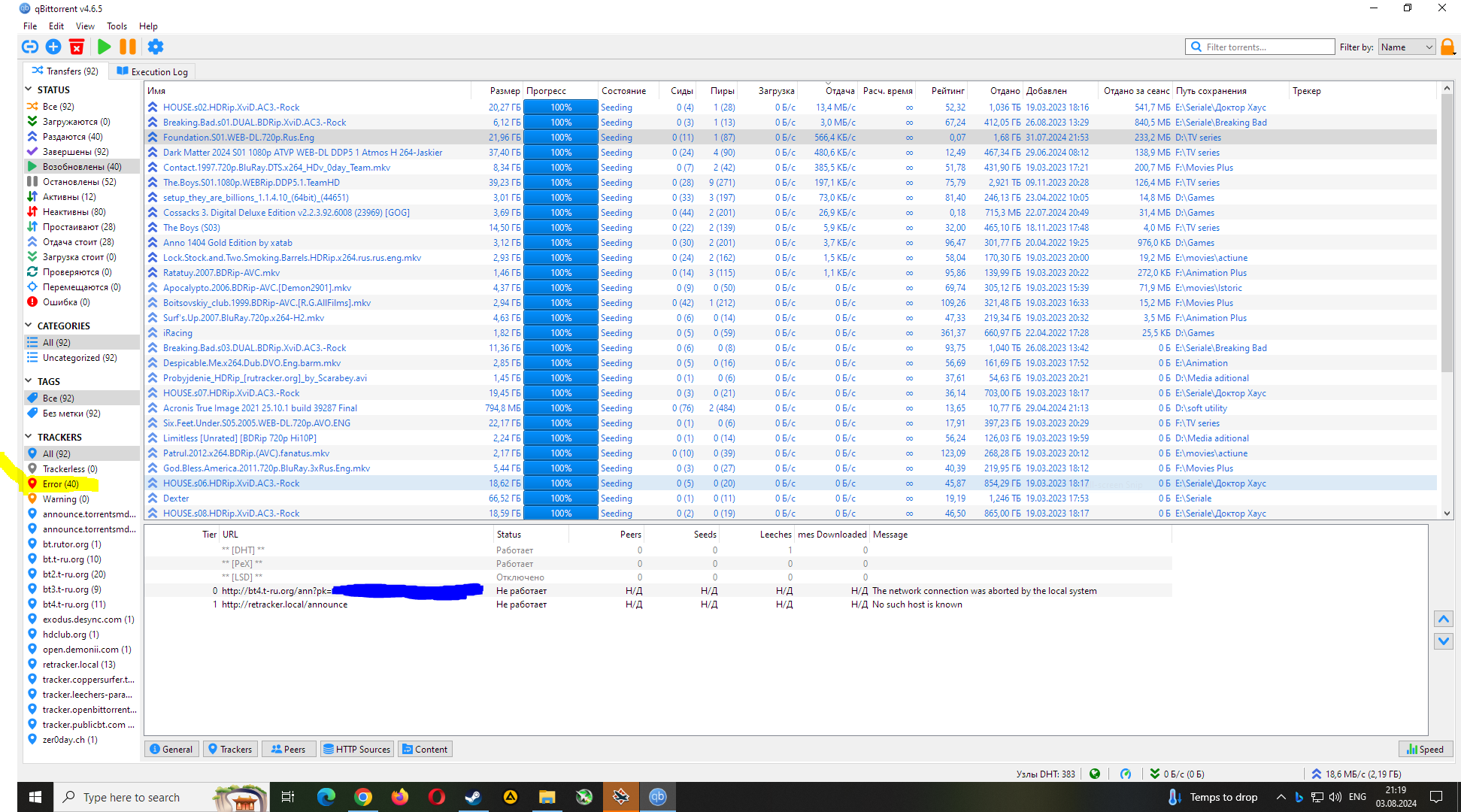Open File Explorer from the taskbar
This screenshot has height=812, width=1461.
pos(547,797)
